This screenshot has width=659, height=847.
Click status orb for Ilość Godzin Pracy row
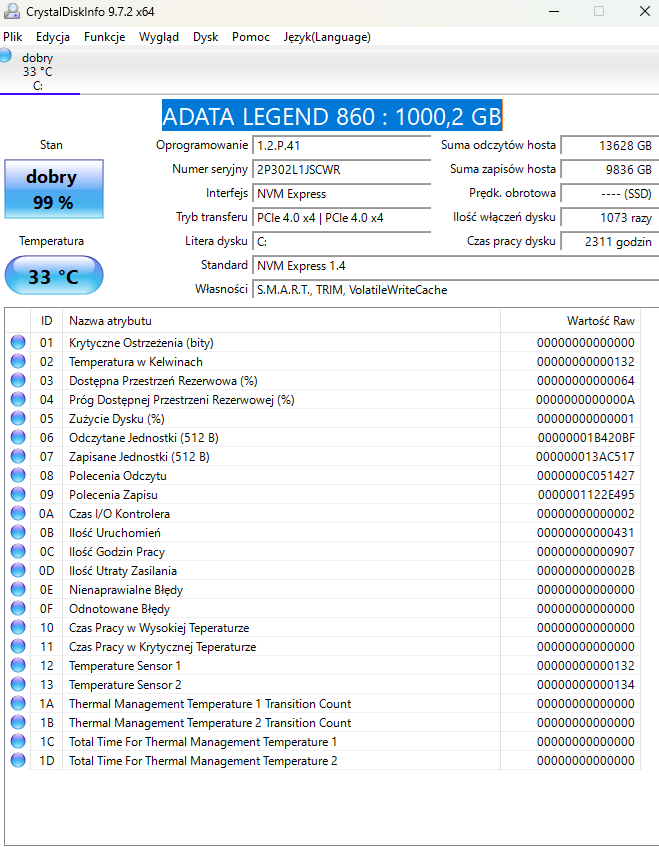pyautogui.click(x=18, y=552)
